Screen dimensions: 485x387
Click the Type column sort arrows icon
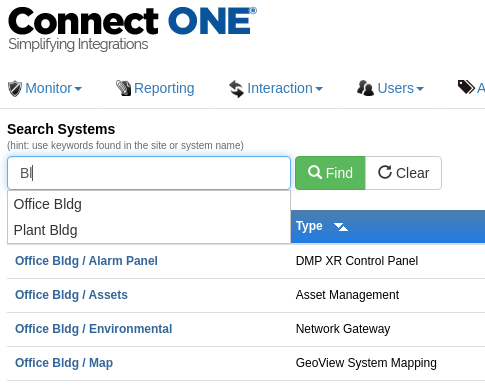coord(341,227)
